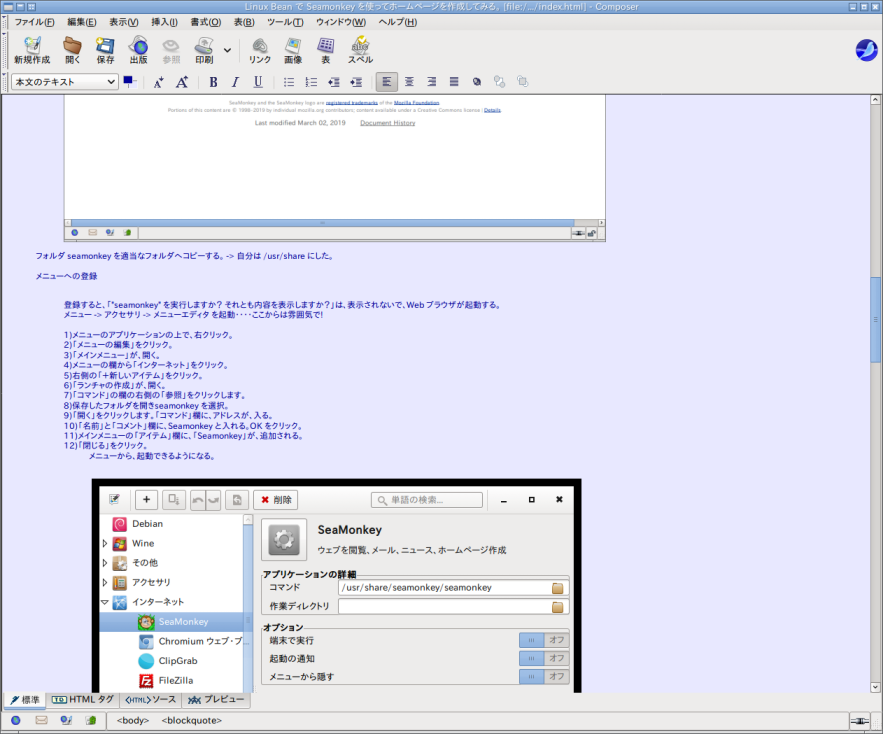Open the text color swatch
Screen dimensions: 883x734
(130, 82)
